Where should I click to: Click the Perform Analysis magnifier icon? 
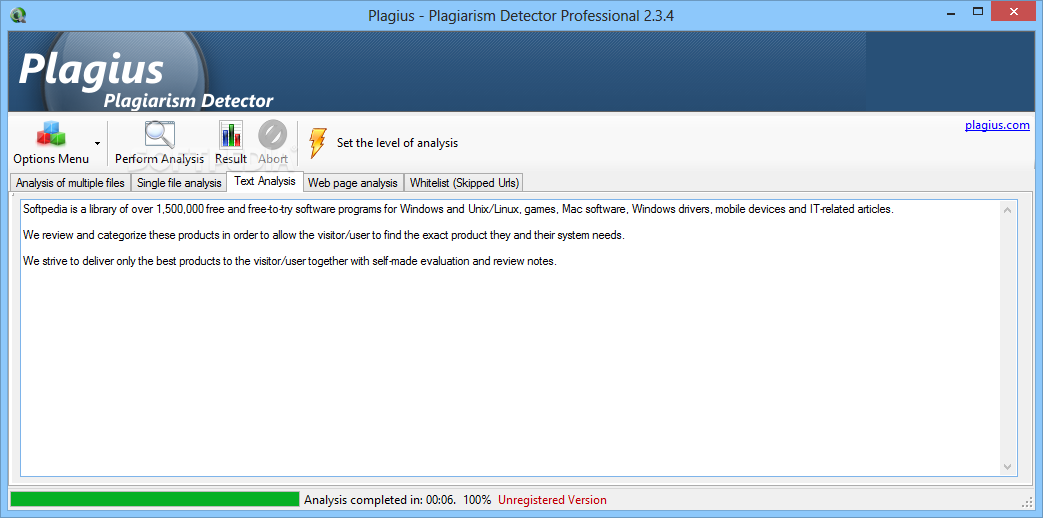[160, 135]
